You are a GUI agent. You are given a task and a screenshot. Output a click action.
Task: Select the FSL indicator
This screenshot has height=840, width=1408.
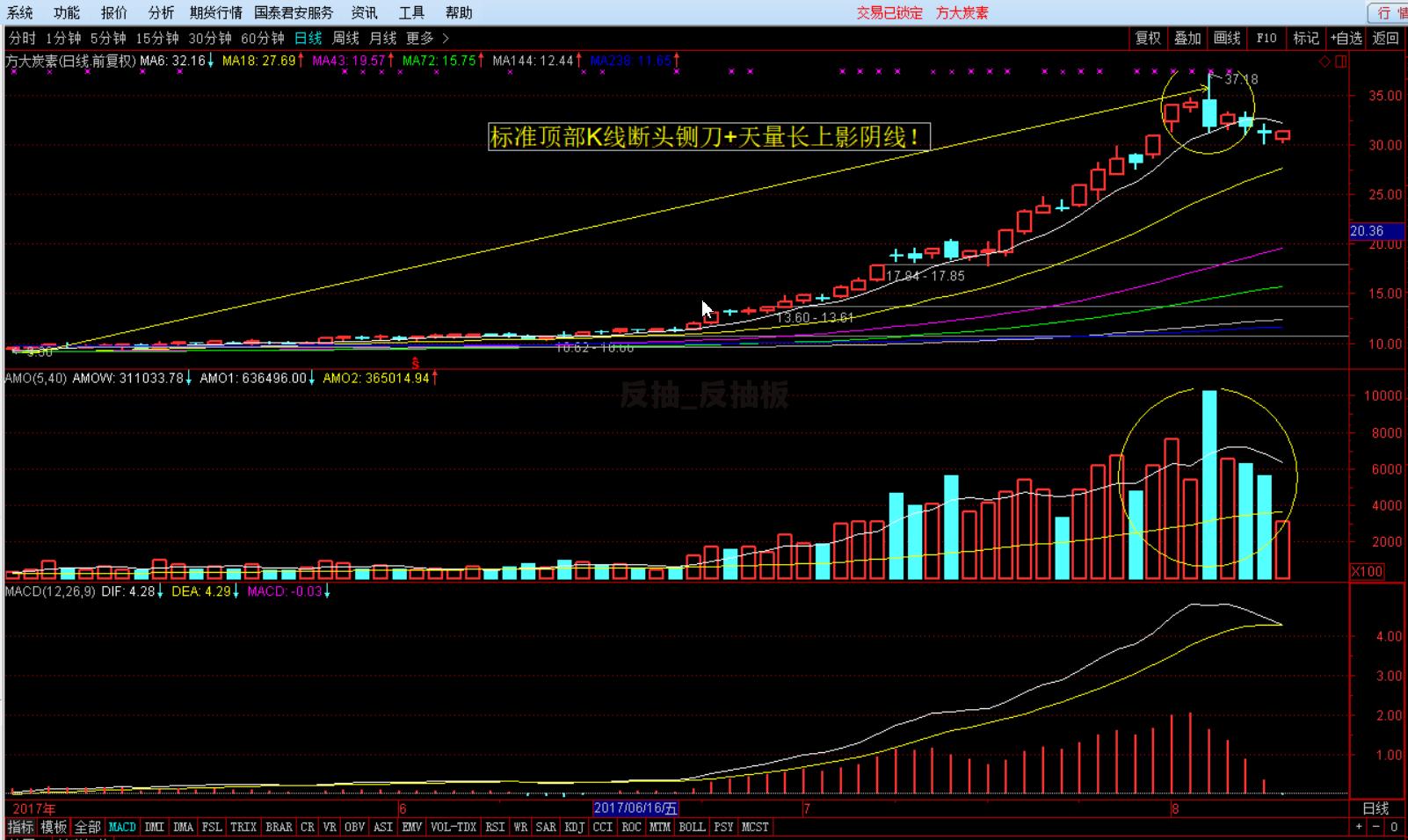(212, 827)
